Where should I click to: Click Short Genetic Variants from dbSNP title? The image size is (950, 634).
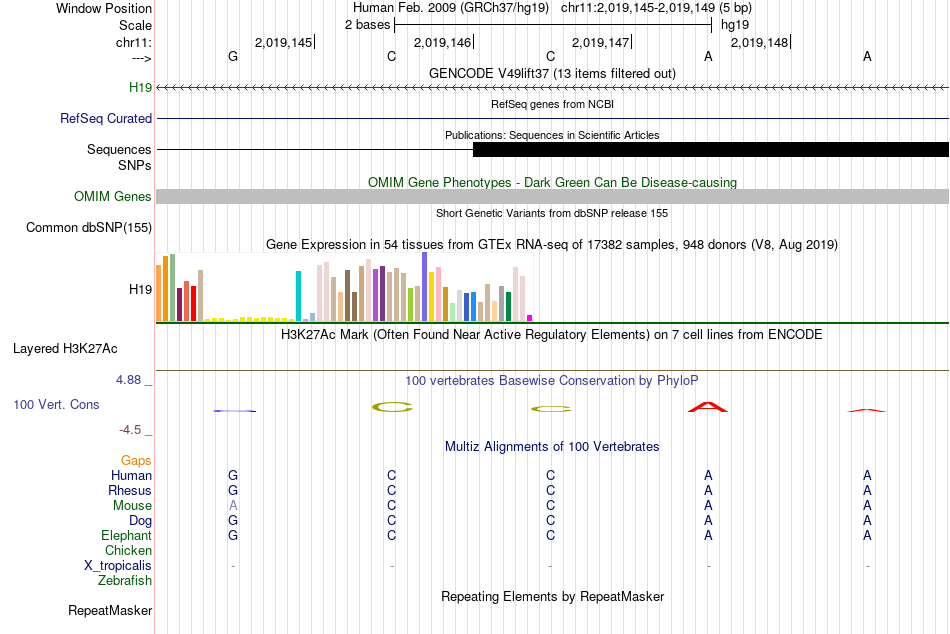[x=552, y=213]
